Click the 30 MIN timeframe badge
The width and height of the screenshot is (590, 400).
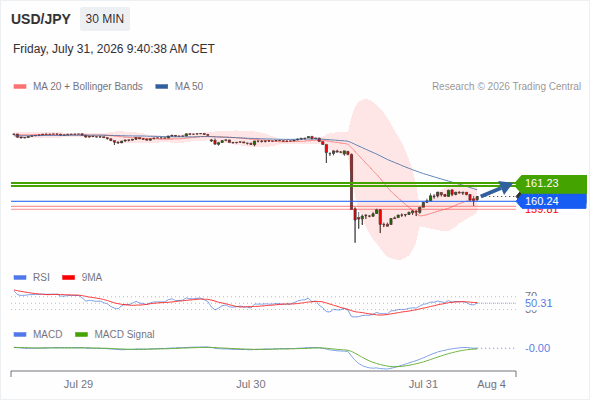click(x=105, y=19)
